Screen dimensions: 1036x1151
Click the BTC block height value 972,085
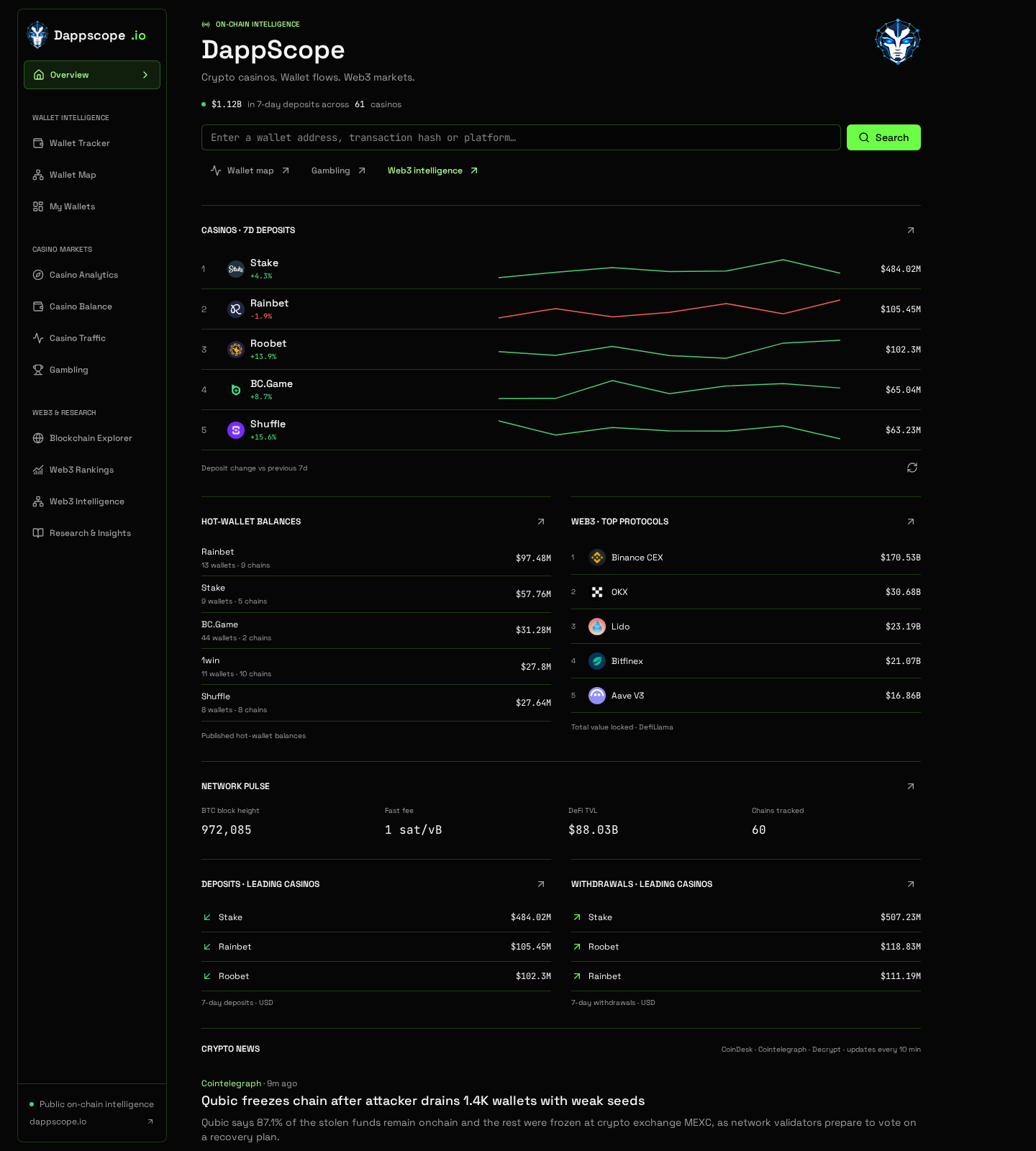(227, 829)
